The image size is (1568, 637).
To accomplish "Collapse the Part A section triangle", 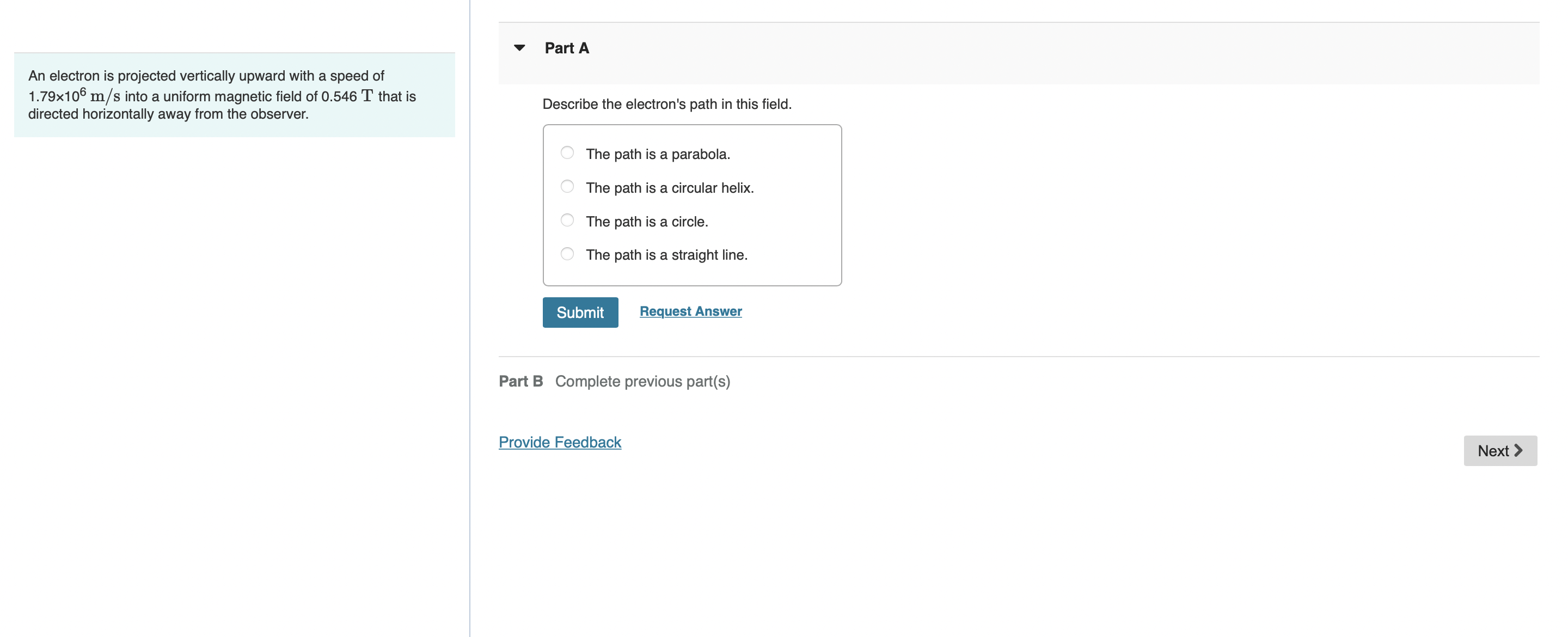I will (519, 47).
